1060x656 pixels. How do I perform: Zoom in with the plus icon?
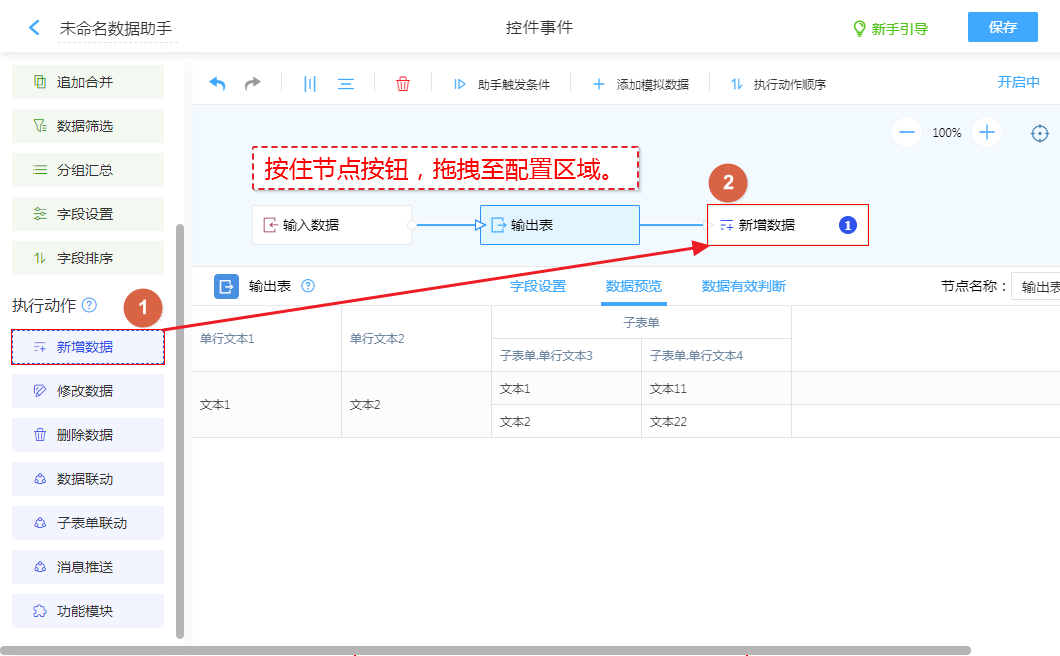987,132
